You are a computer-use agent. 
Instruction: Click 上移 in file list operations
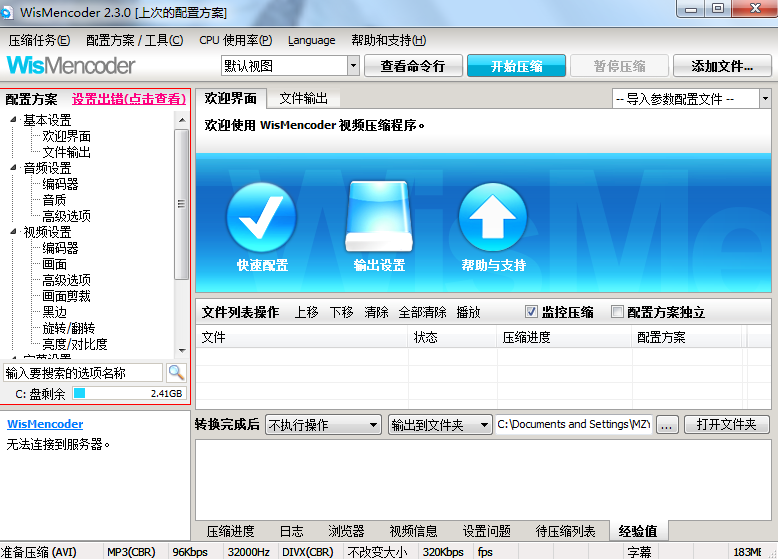coord(306,312)
